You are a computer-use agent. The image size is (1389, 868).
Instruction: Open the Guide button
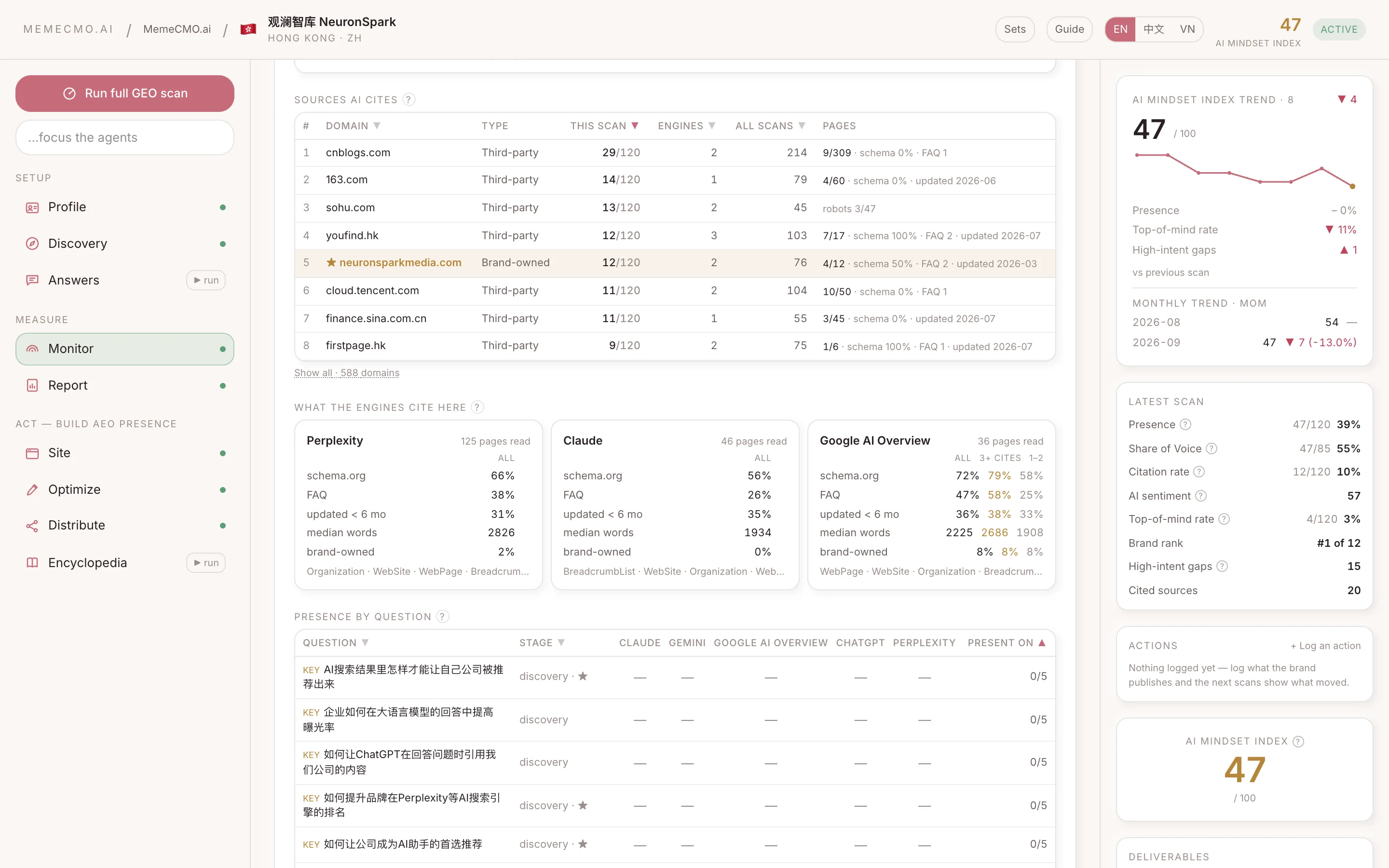(x=1069, y=29)
